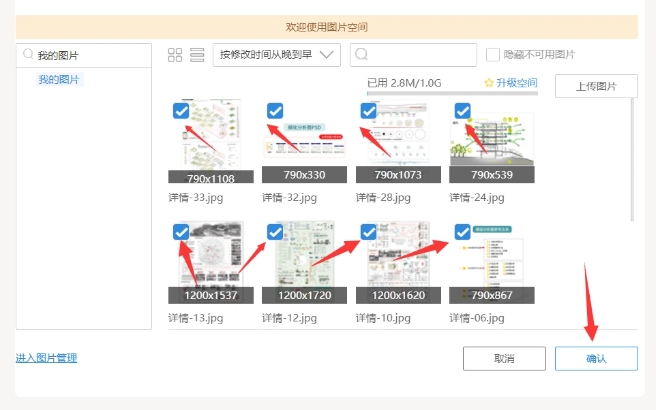Image resolution: width=656 pixels, height=410 pixels.
Task: Open 进入图片管理 link
Action: (x=46, y=358)
